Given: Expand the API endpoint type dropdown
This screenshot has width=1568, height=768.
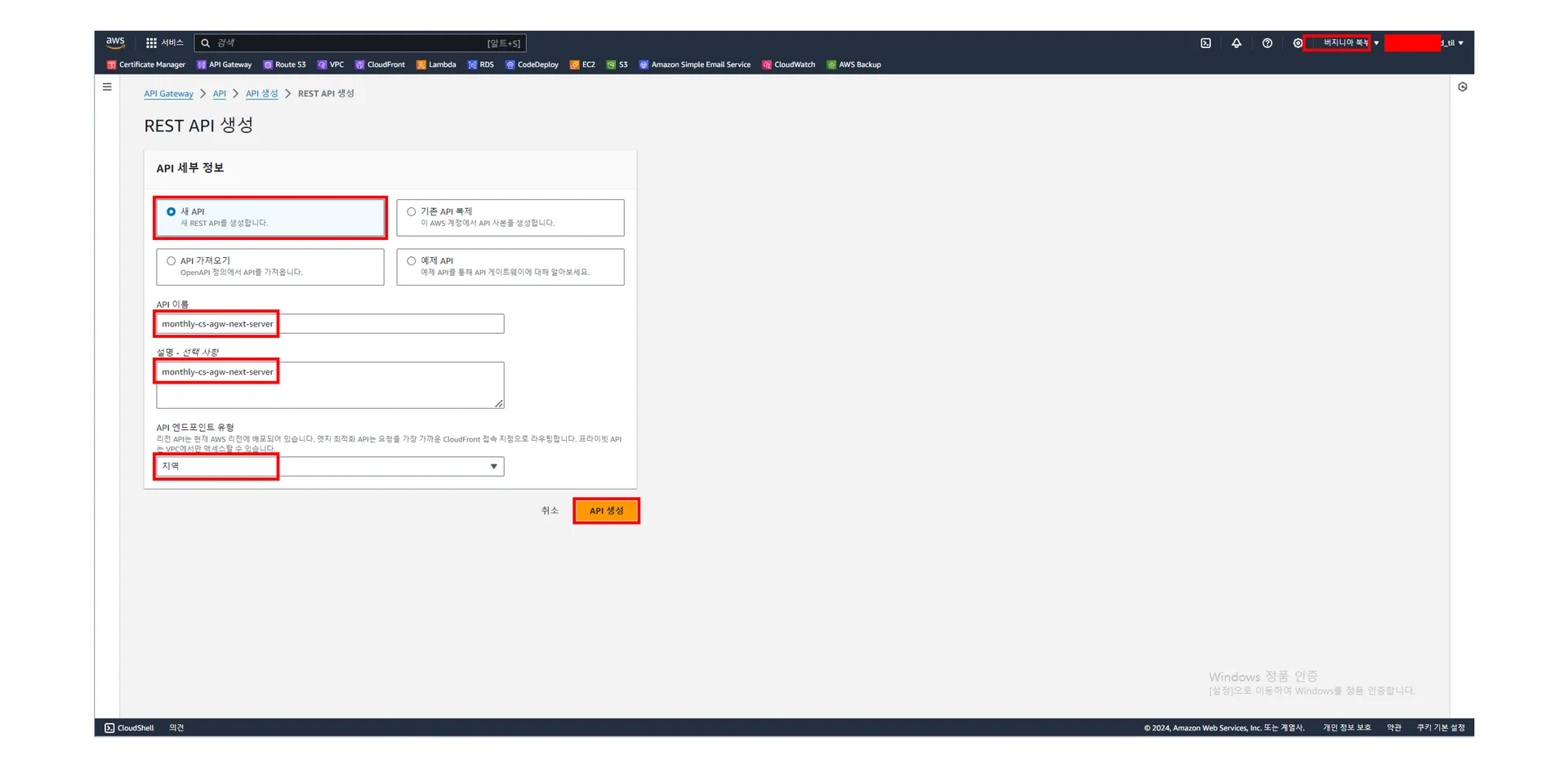Looking at the screenshot, I should click(330, 467).
